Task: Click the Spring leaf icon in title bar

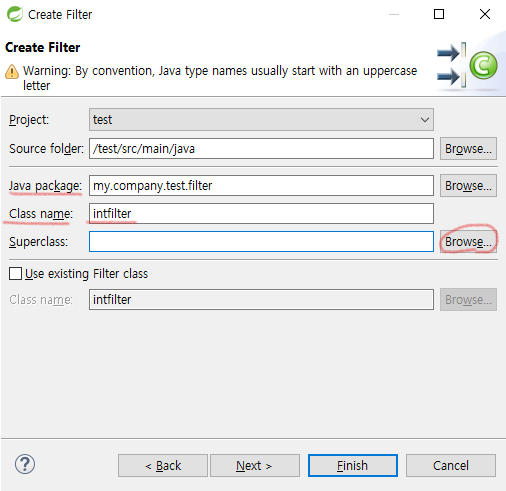Action: coord(15,14)
